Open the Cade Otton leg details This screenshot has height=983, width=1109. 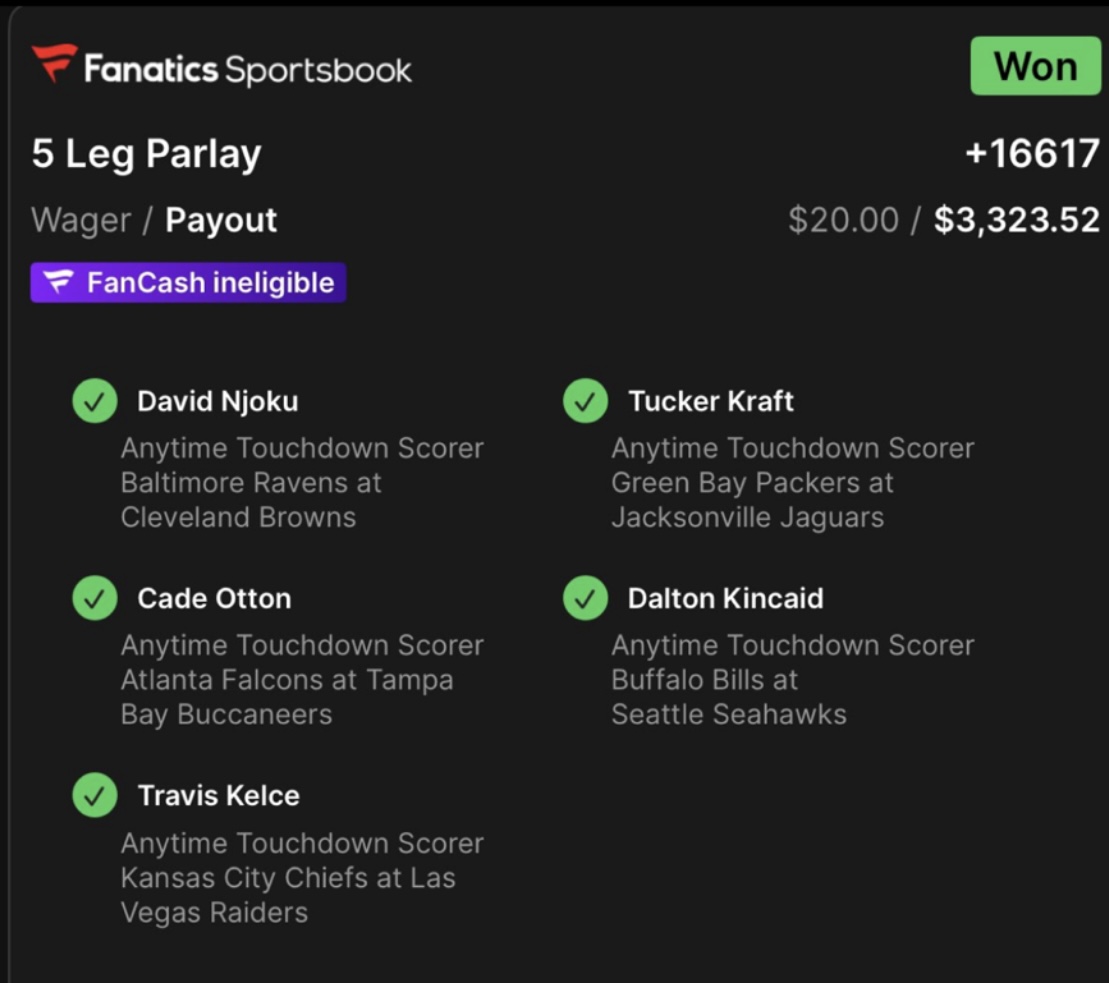(x=214, y=599)
